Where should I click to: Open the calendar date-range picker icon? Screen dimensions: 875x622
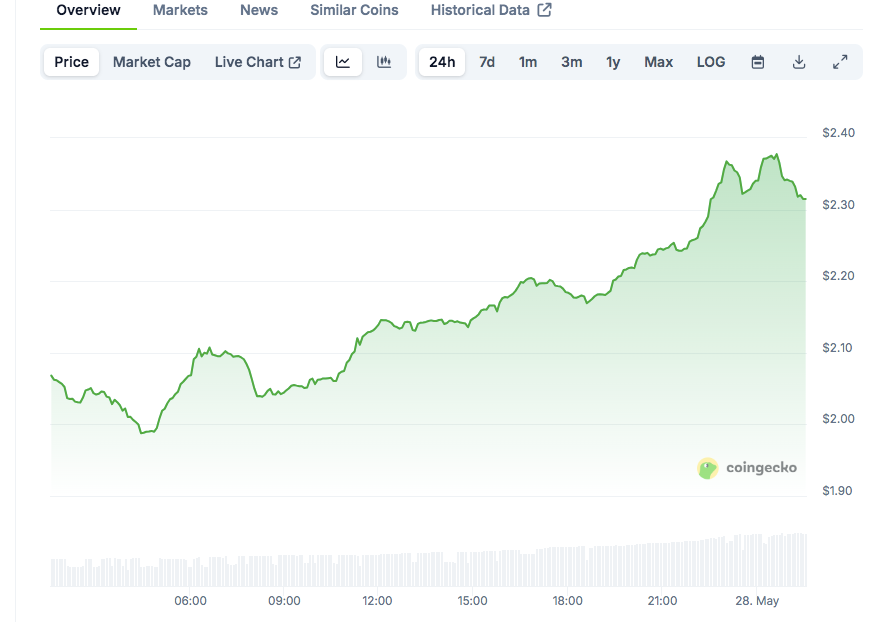click(x=758, y=62)
